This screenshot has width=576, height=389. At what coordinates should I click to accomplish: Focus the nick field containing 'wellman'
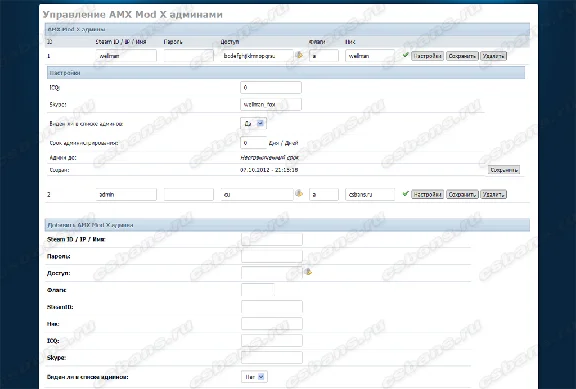tap(370, 56)
